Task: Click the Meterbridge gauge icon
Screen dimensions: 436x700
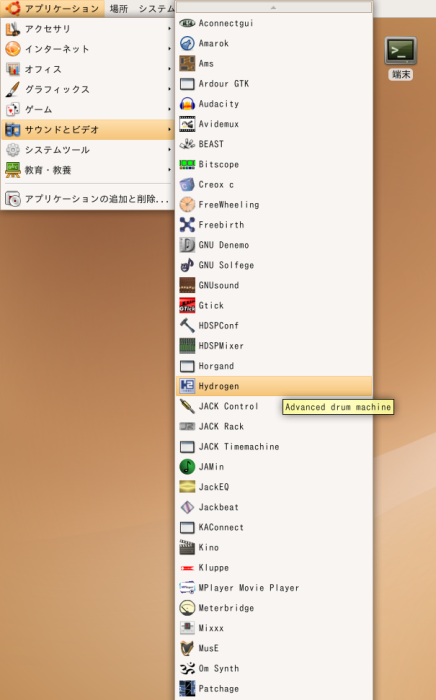Action: coord(187,608)
